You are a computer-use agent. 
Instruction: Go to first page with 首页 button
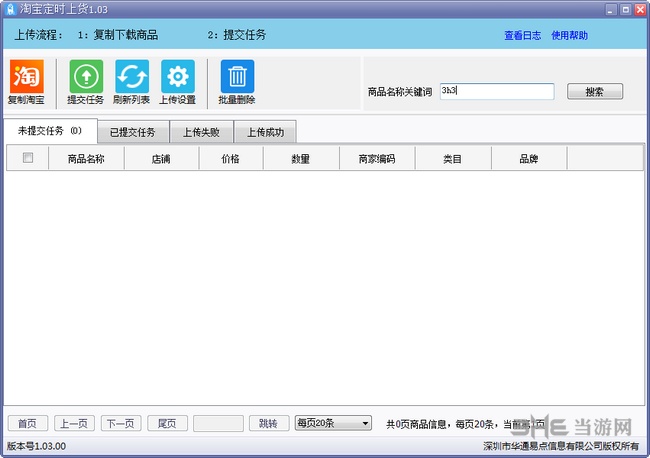coord(28,423)
